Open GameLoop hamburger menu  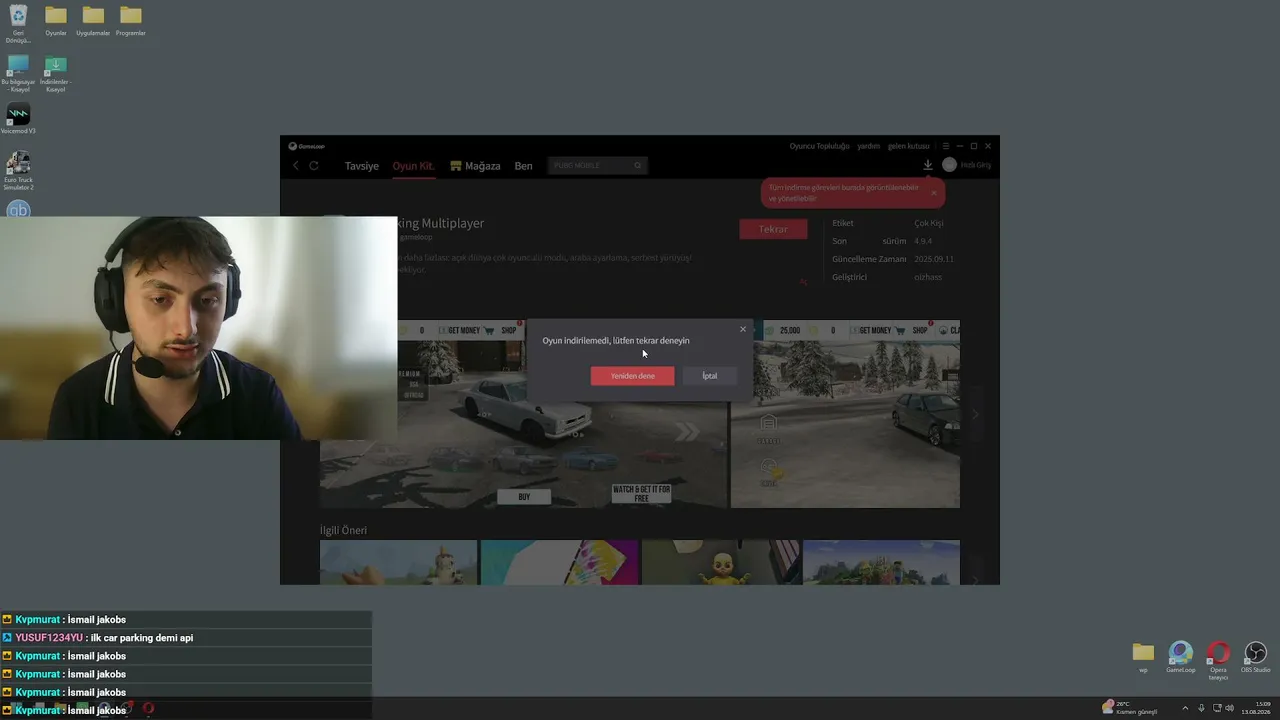945,146
